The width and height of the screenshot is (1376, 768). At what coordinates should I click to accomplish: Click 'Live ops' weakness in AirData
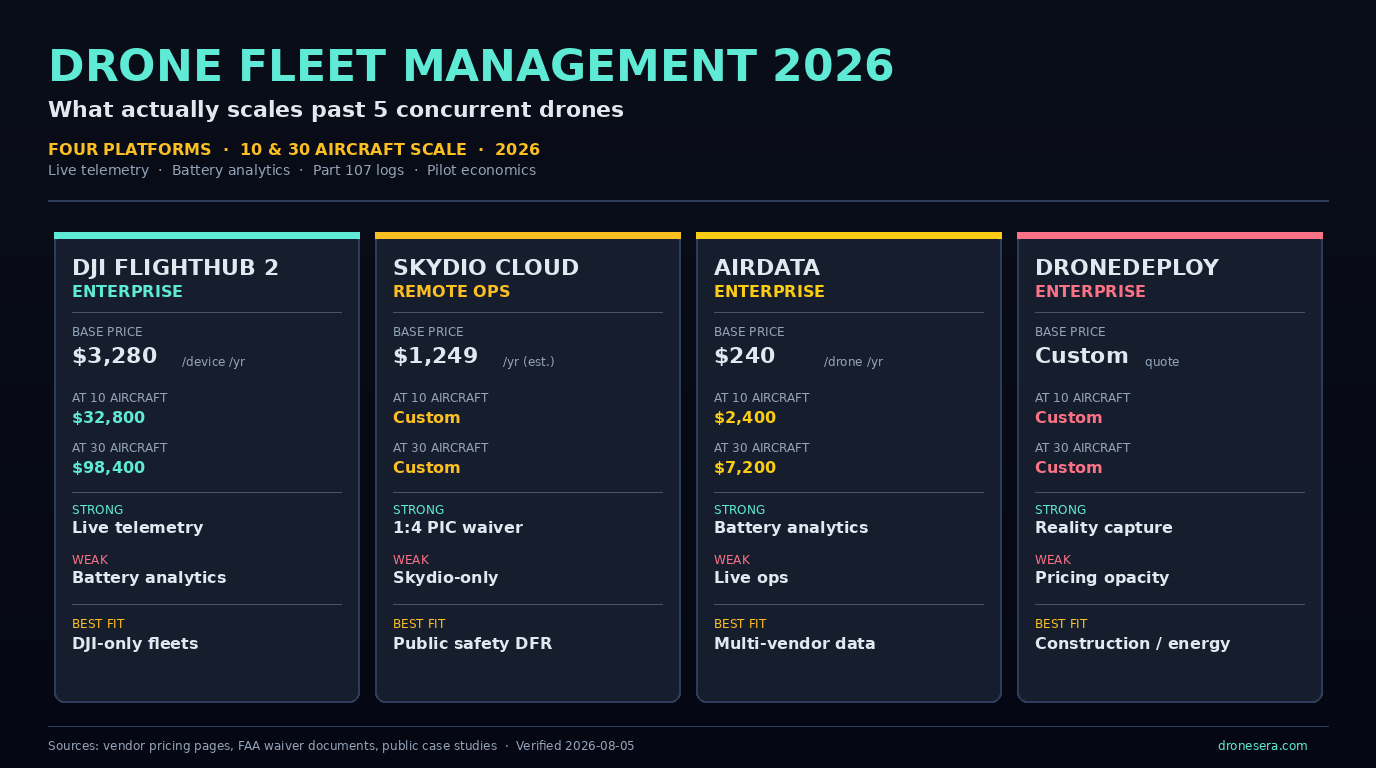[751, 578]
